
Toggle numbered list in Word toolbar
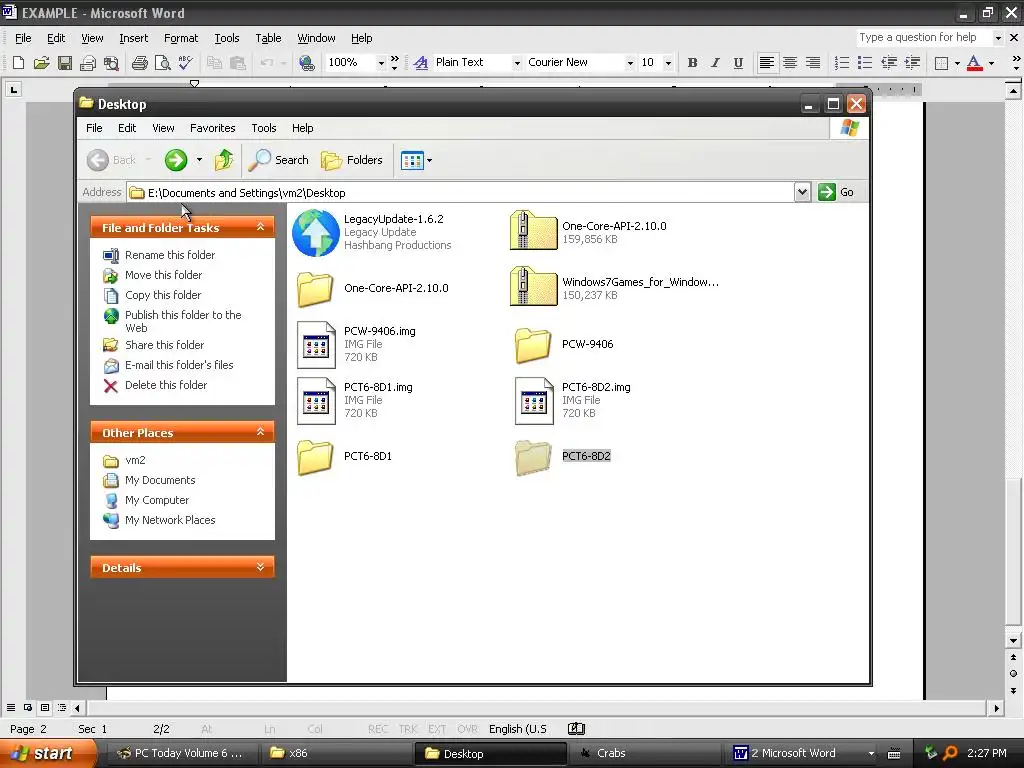[x=842, y=63]
